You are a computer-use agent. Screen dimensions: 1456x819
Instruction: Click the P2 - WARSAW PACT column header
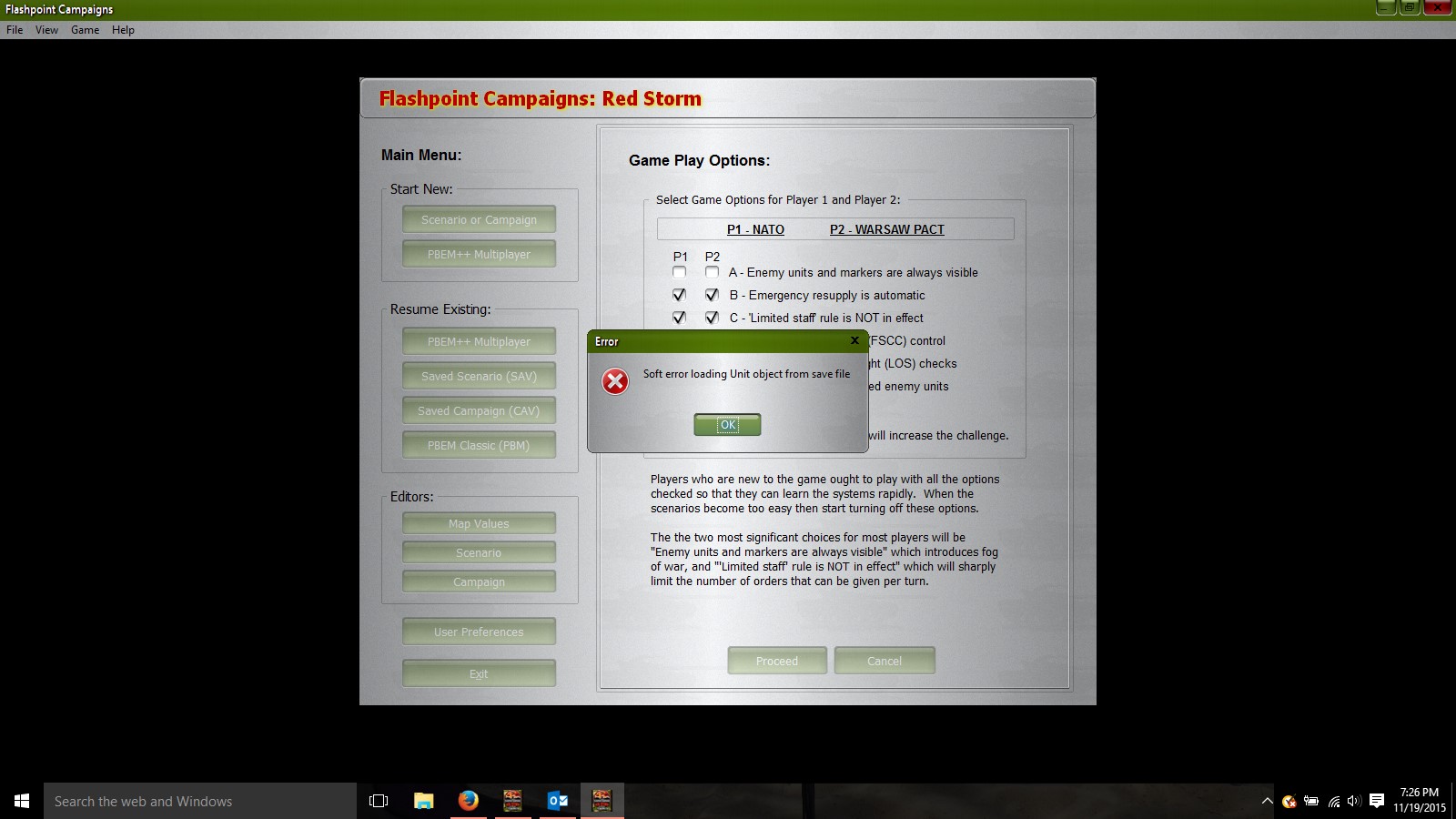(887, 229)
